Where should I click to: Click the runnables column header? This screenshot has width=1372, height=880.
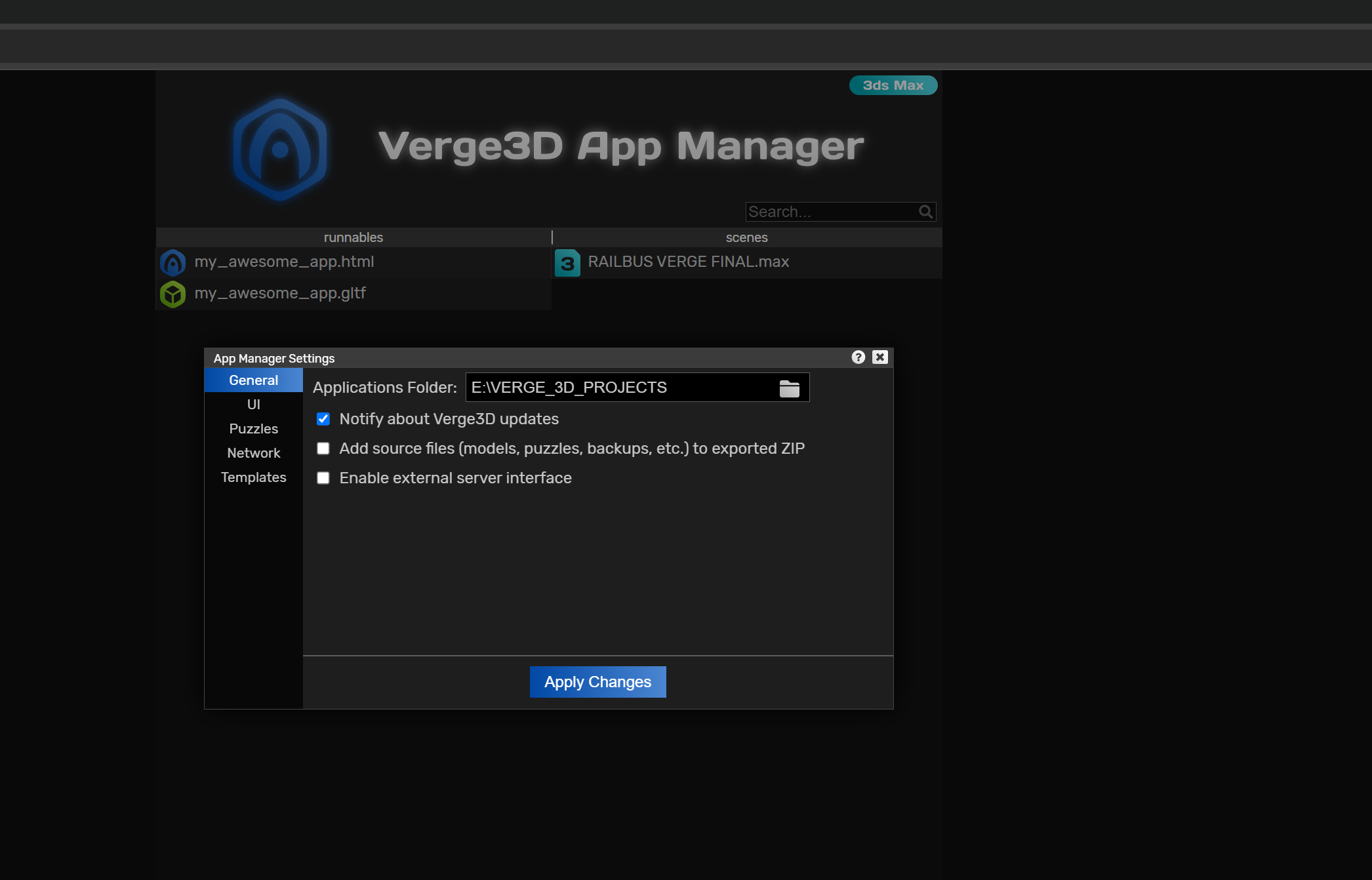353,237
